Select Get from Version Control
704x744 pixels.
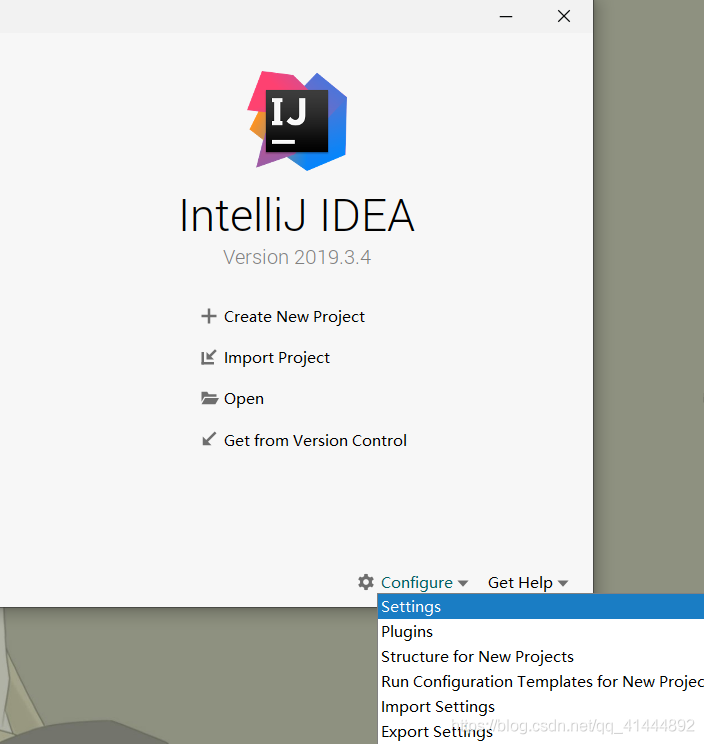click(315, 440)
